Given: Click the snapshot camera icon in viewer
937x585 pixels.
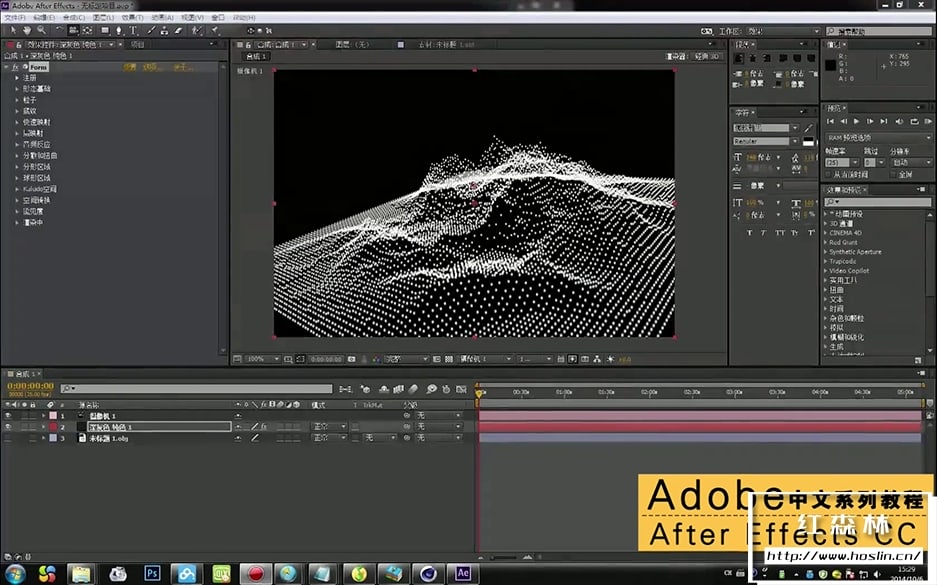Looking at the screenshot, I should [351, 359].
